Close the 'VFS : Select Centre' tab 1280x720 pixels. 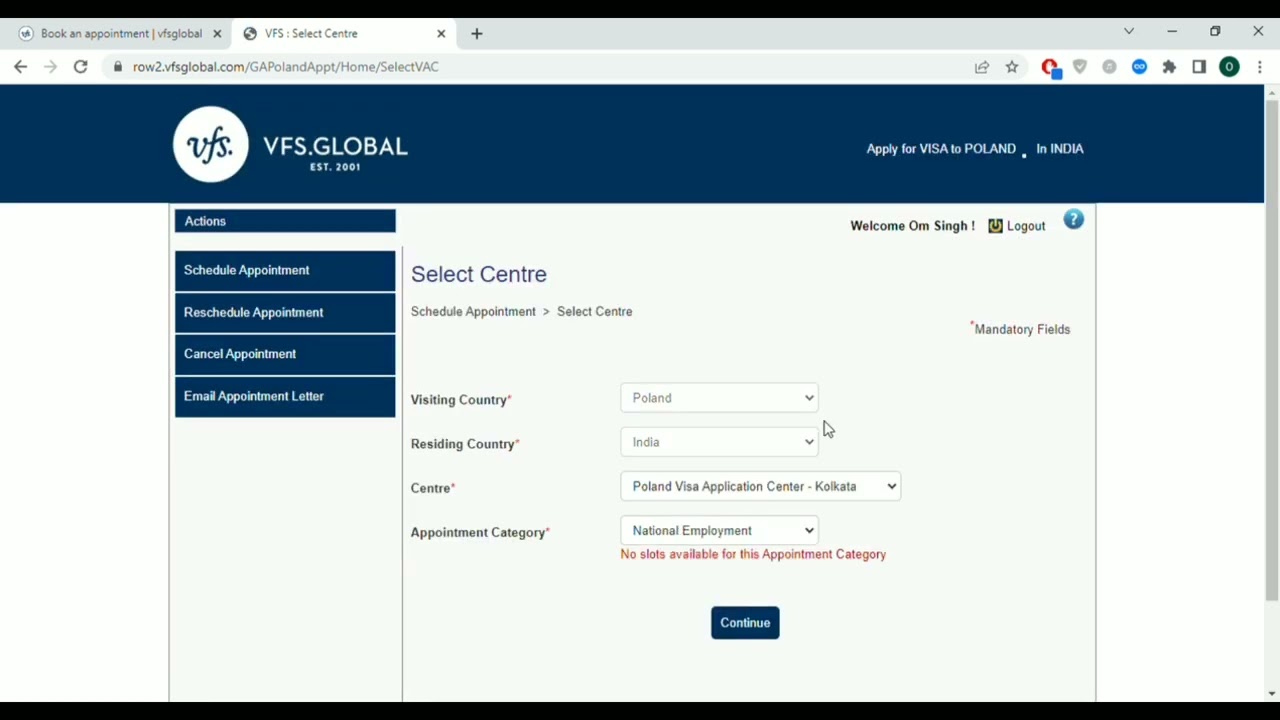[441, 33]
